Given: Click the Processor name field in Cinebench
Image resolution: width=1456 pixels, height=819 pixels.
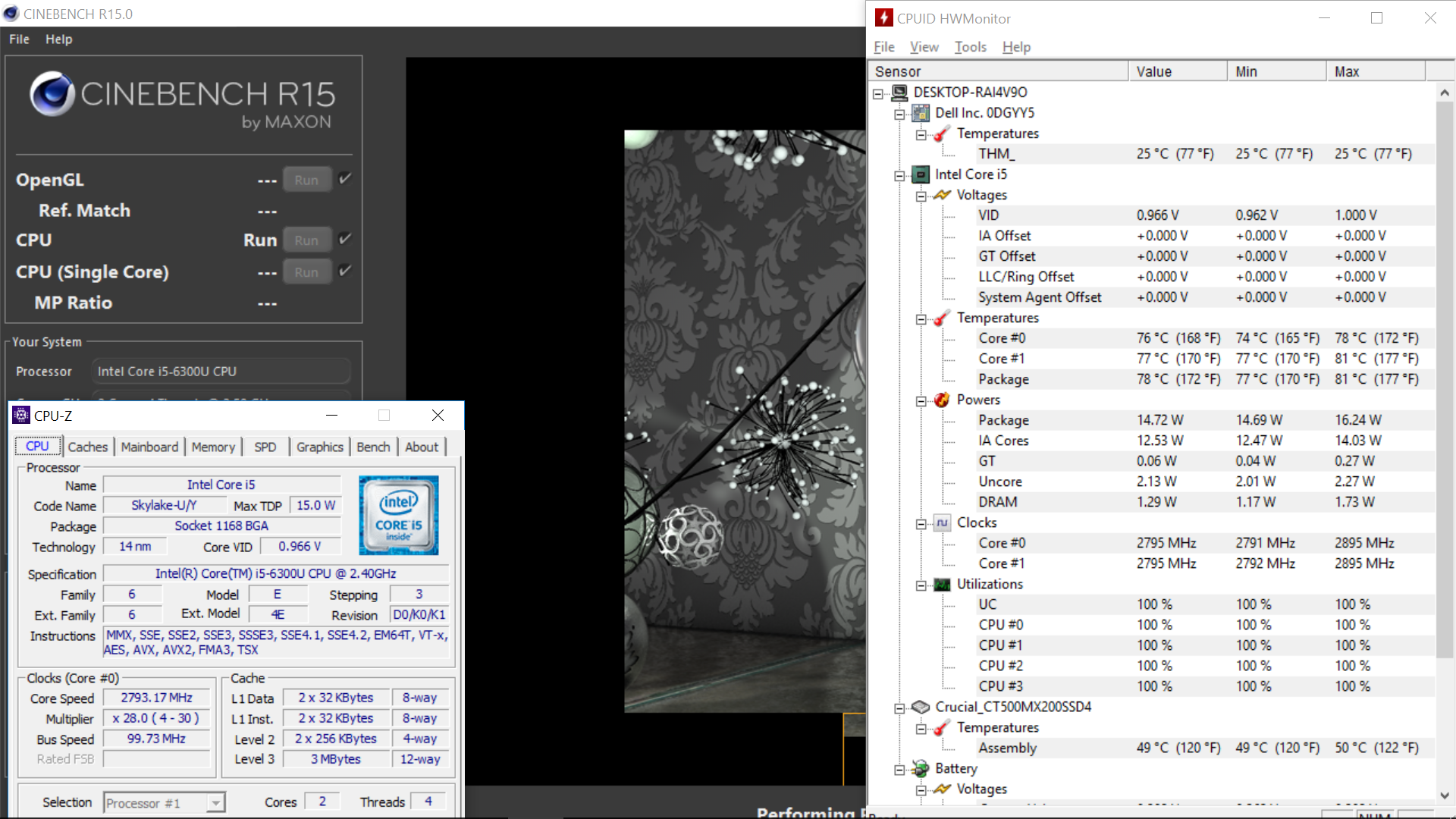Looking at the screenshot, I should 221,372.
